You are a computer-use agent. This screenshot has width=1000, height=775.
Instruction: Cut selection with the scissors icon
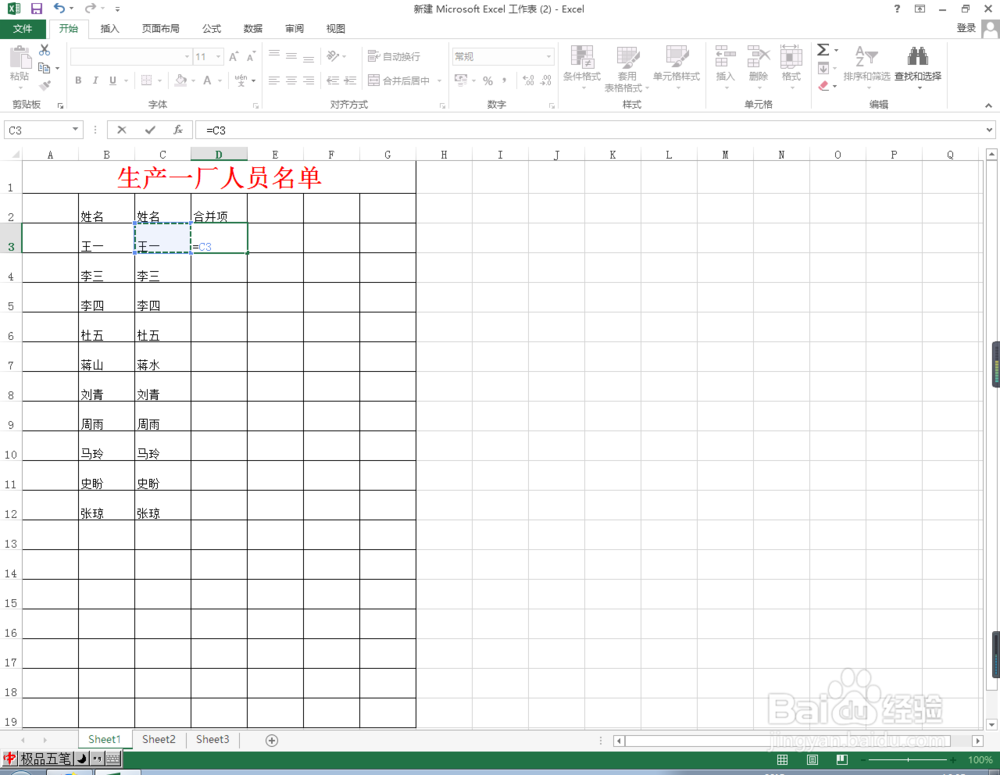click(x=45, y=50)
